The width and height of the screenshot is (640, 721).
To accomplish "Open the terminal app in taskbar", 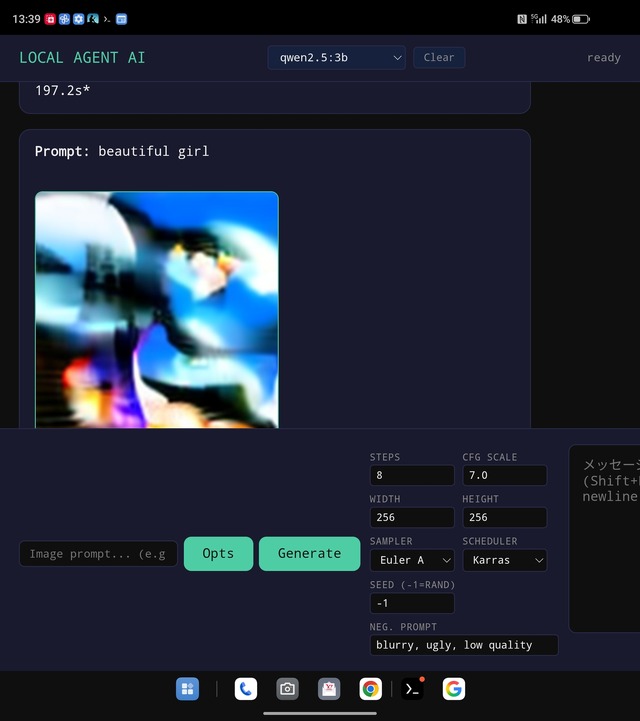I will point(412,689).
